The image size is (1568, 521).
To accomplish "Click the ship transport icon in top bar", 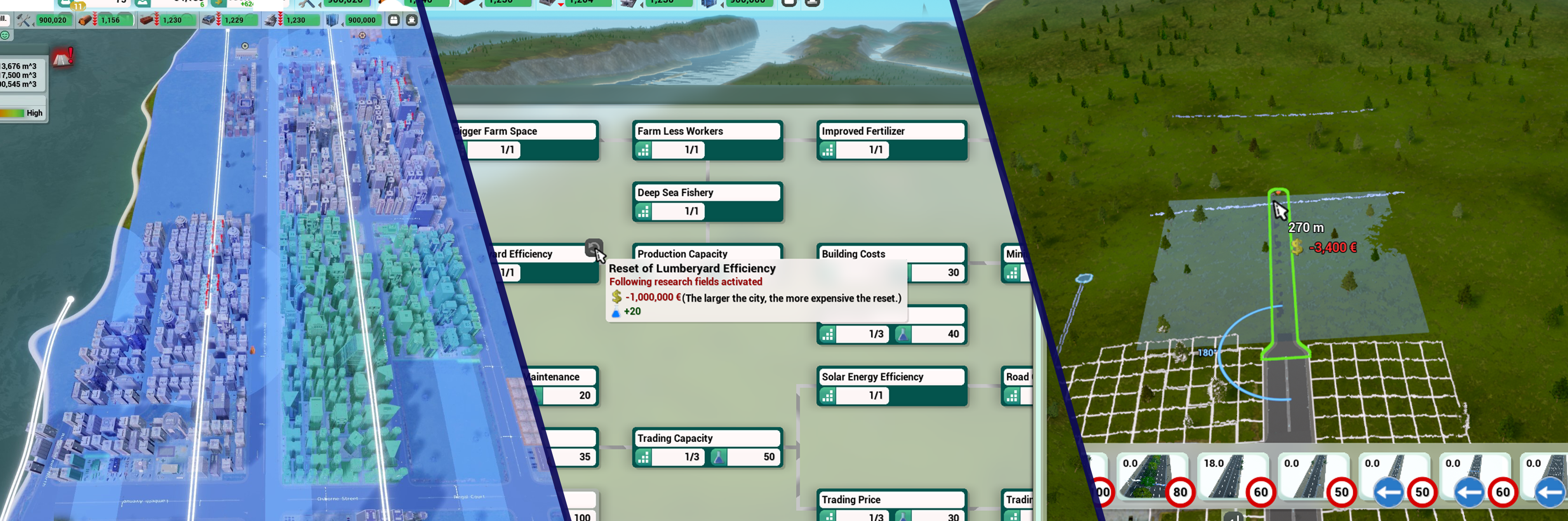I will coord(412,20).
